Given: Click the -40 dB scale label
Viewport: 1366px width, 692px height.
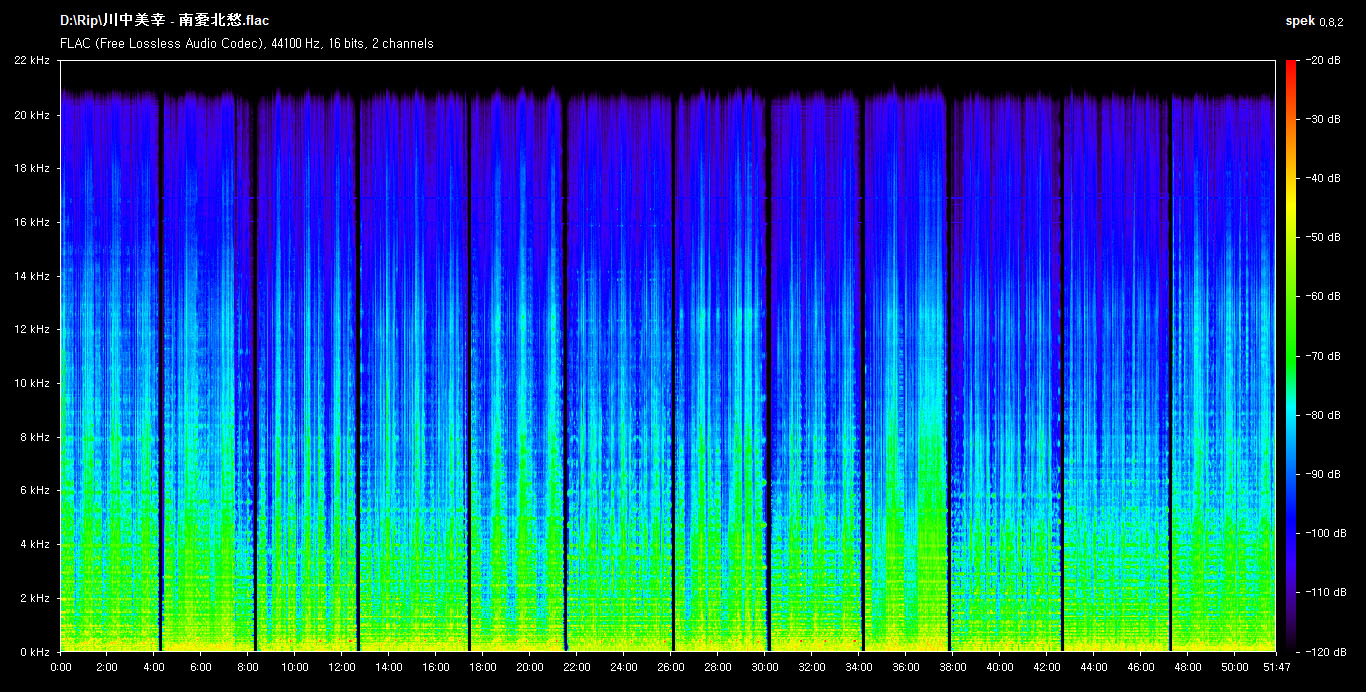Looking at the screenshot, I should [x=1323, y=179].
